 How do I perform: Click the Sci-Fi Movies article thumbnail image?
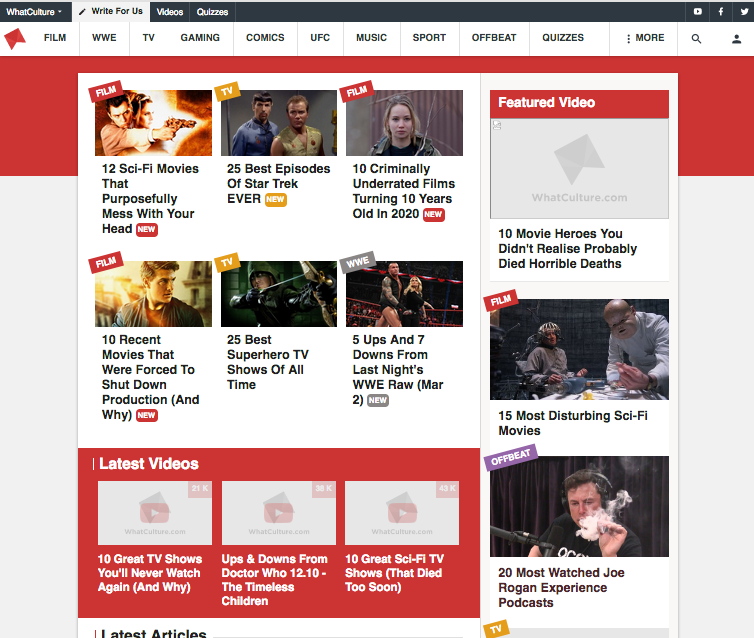[153, 123]
